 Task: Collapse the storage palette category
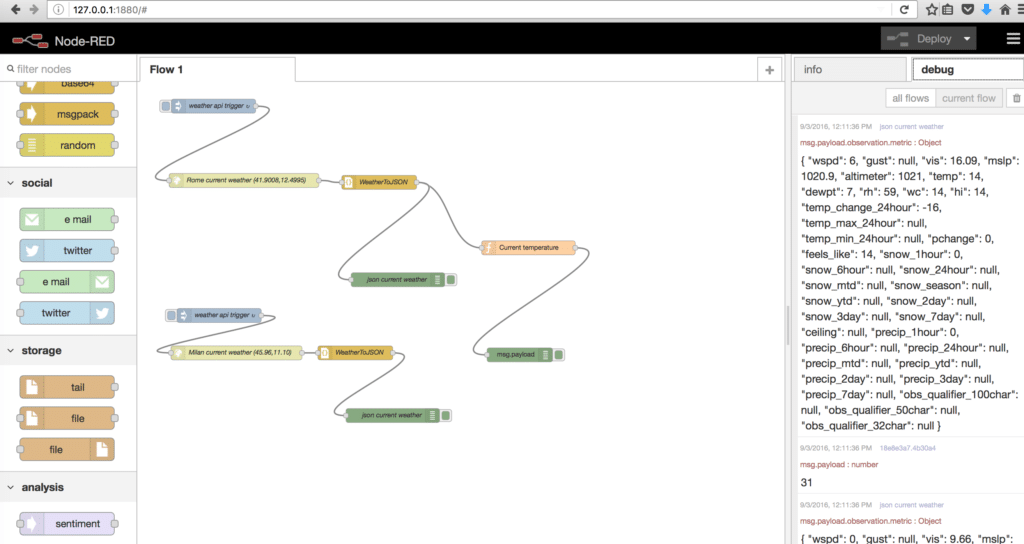pos(68,351)
